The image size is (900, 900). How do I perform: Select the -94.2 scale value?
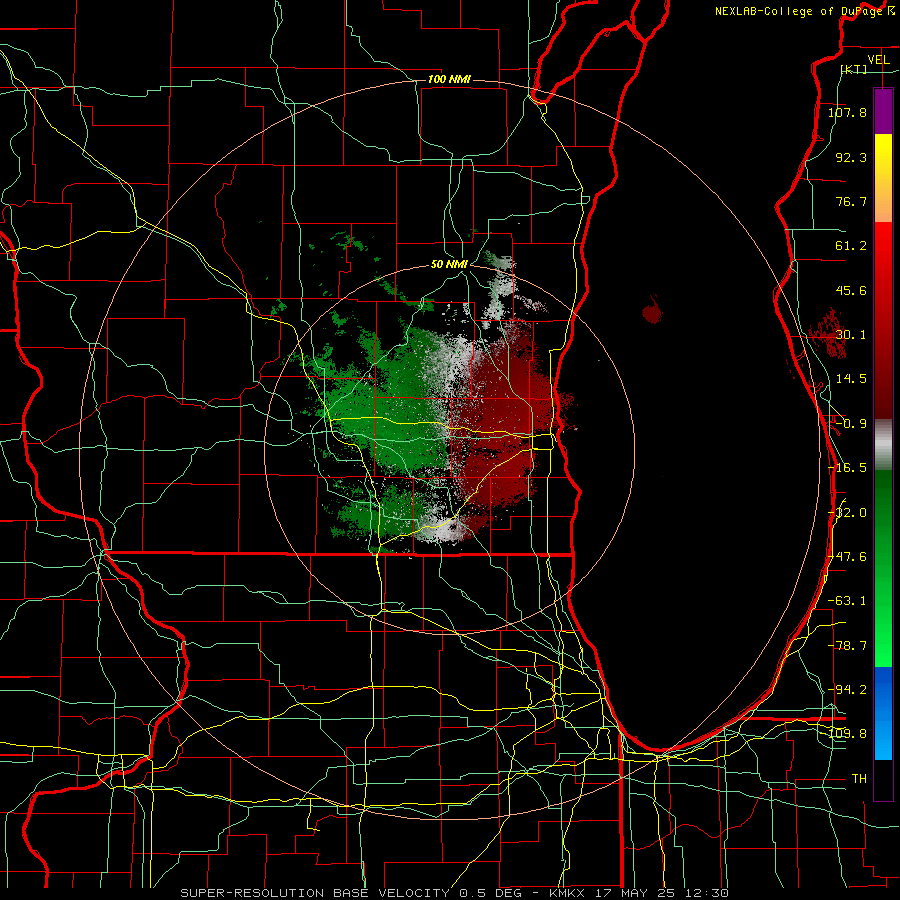click(847, 689)
